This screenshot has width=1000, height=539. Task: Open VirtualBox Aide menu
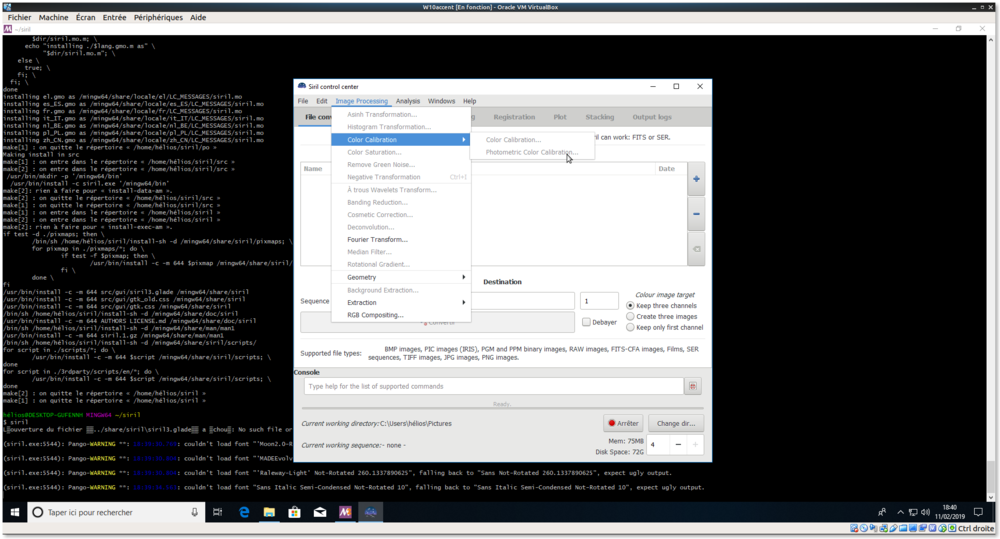[198, 17]
